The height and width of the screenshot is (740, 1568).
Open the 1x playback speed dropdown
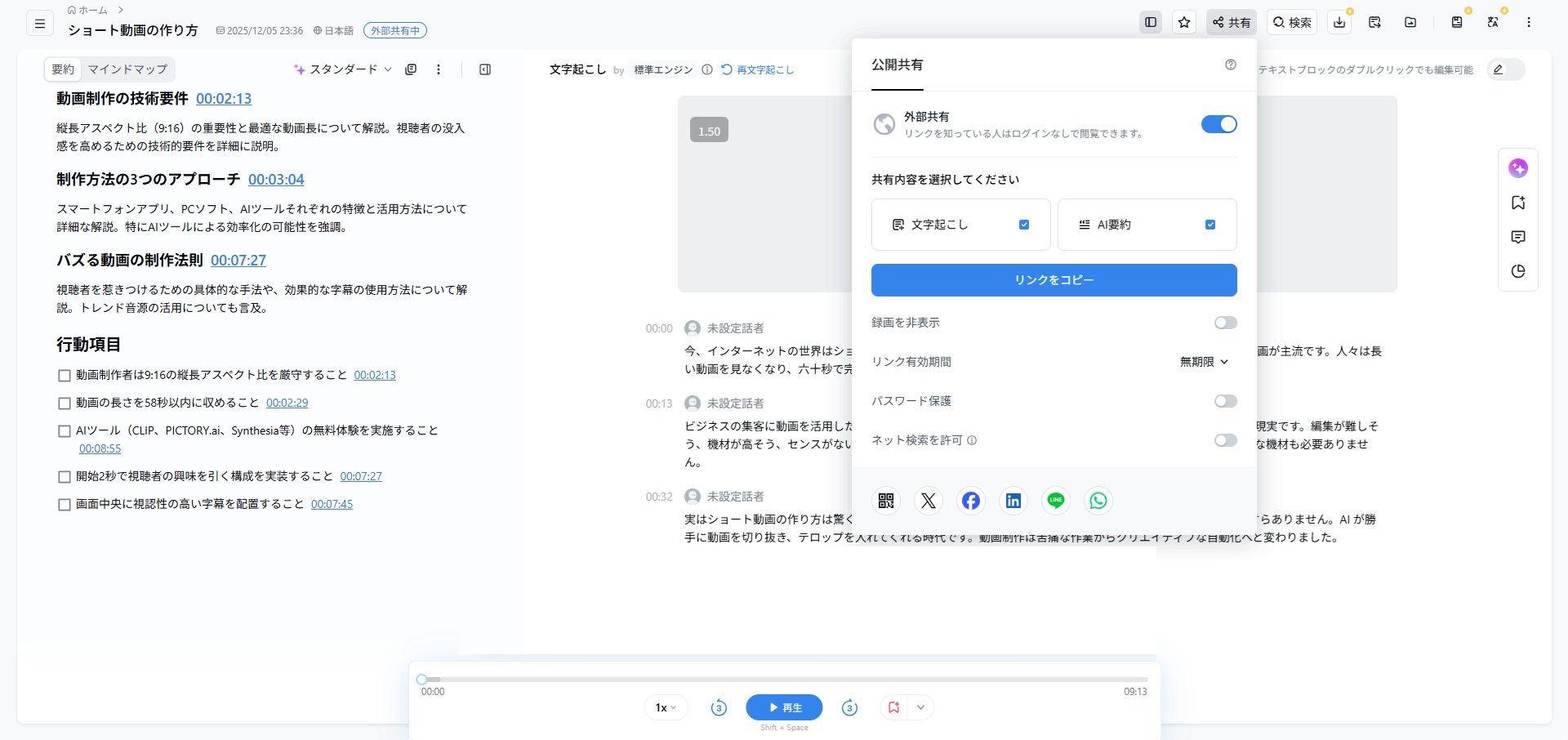tap(666, 707)
